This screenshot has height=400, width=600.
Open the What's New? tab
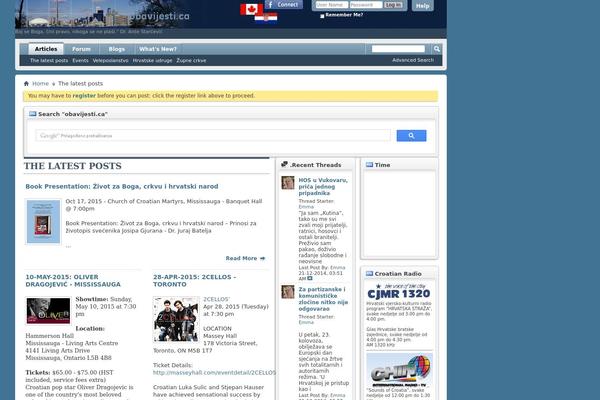[158, 49]
